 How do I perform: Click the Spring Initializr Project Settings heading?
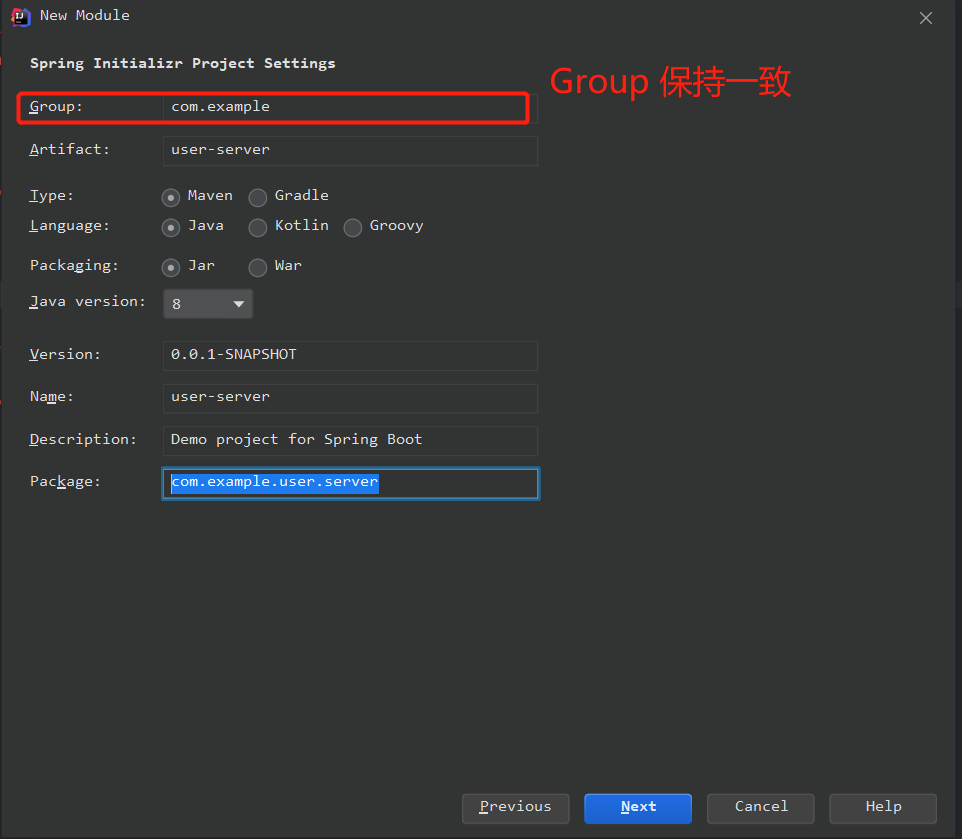(x=183, y=64)
